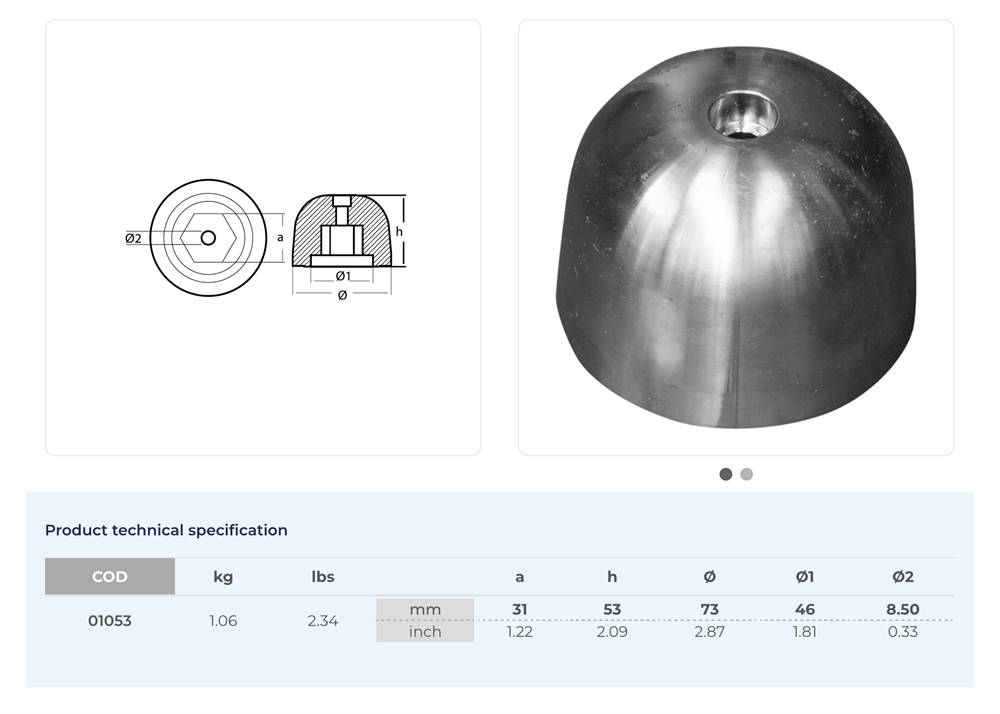Viewport: 1000px width, 714px height.
Task: Open the anode product photo
Action: (x=736, y=238)
